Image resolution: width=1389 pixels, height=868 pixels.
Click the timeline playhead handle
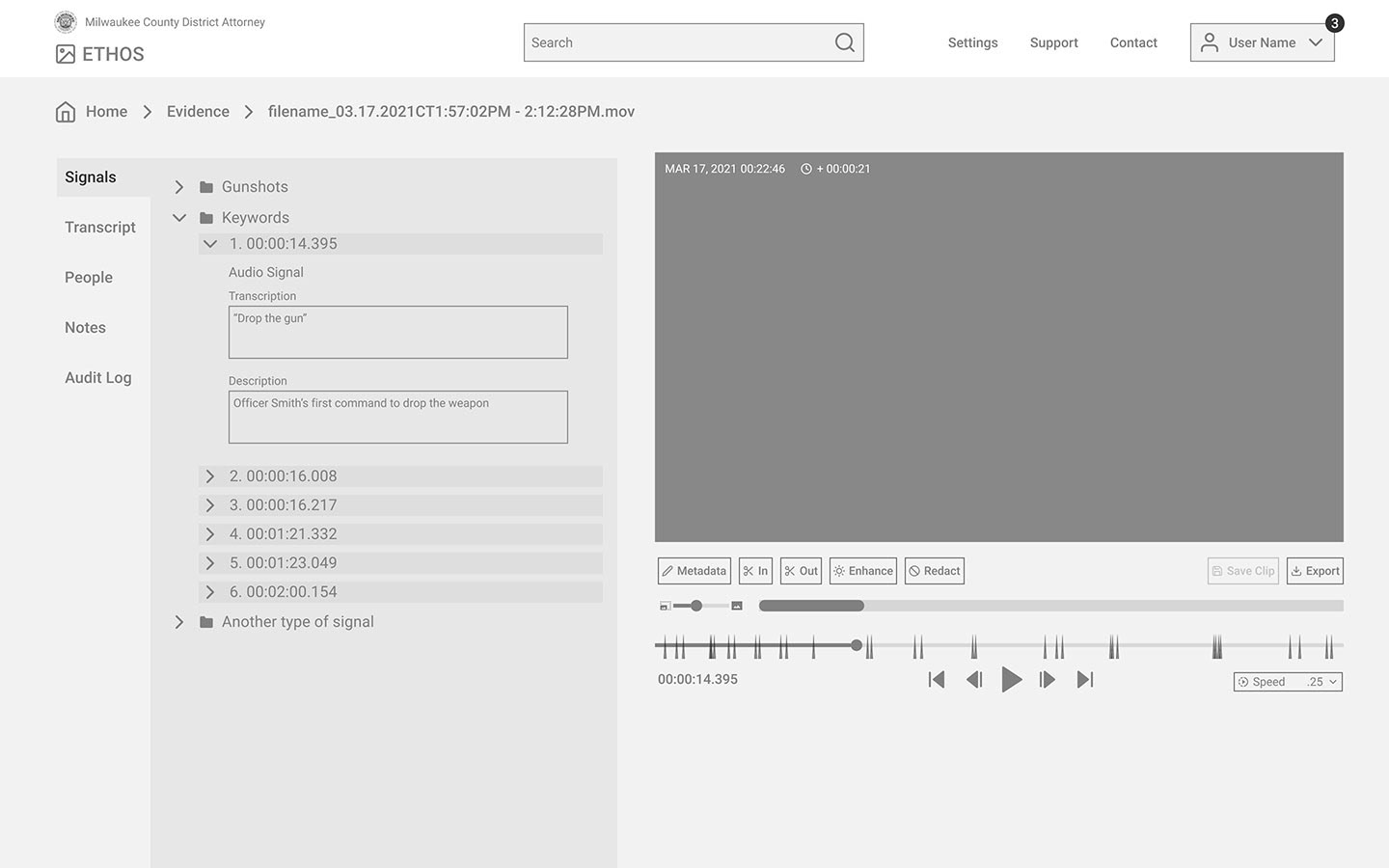857,644
